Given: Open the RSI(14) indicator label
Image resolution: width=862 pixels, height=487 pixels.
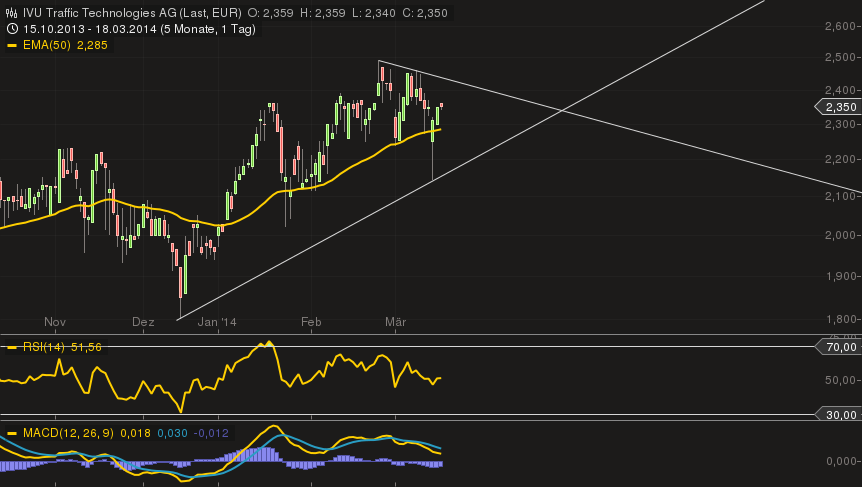Looking at the screenshot, I should [46, 347].
